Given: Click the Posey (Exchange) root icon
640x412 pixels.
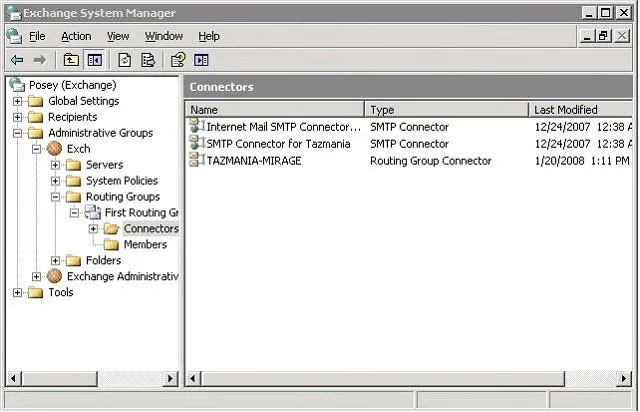Looking at the screenshot, I should click(x=17, y=85).
